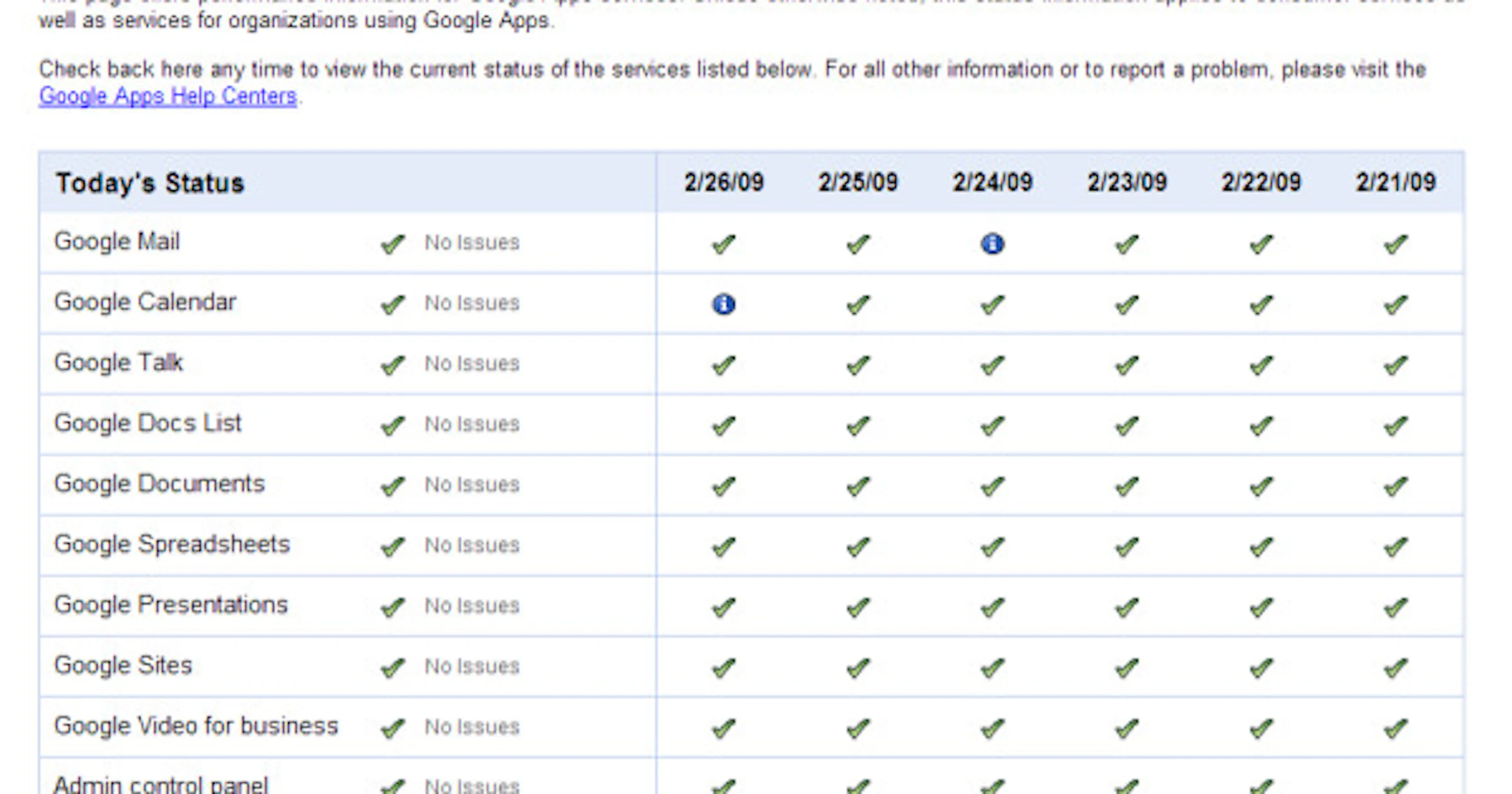
Task: Select Google Docs List's check mark for 2/23/09
Action: (x=1127, y=425)
